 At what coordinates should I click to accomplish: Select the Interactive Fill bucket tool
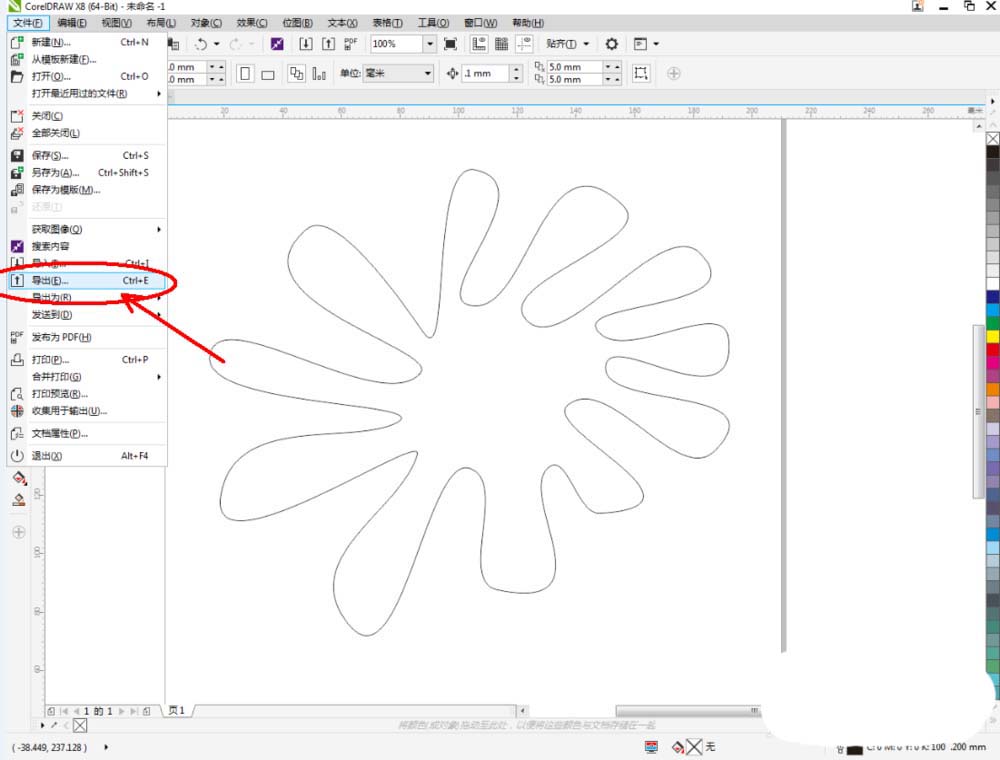(x=18, y=479)
